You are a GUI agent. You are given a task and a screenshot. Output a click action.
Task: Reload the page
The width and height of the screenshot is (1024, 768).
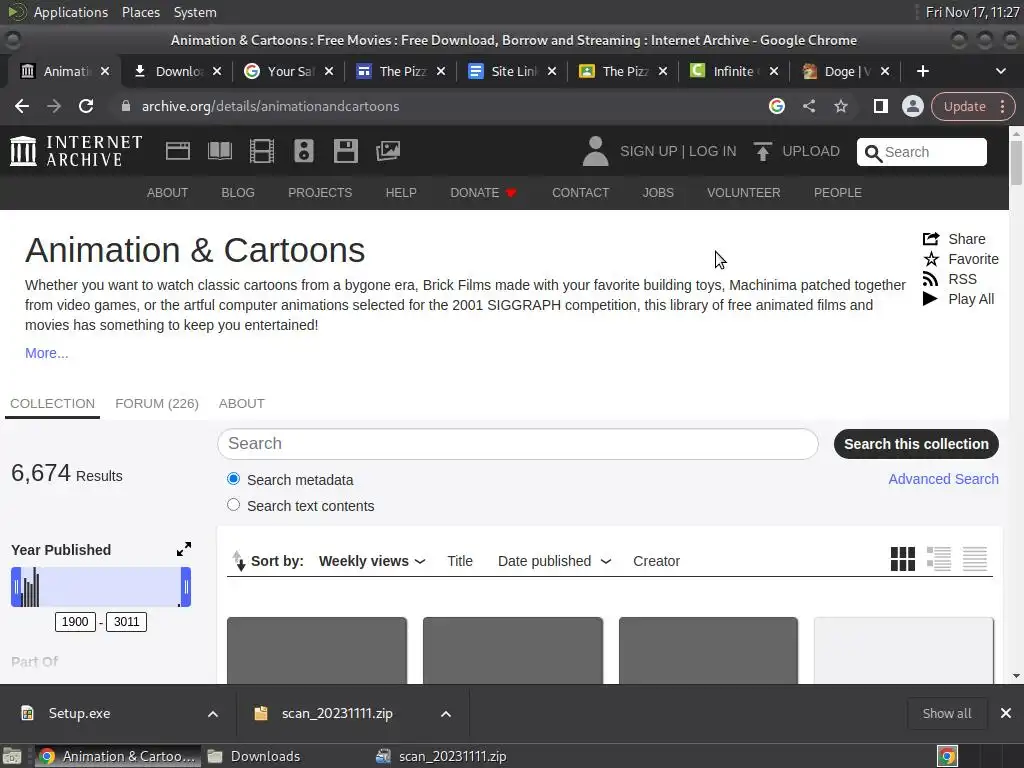point(86,106)
